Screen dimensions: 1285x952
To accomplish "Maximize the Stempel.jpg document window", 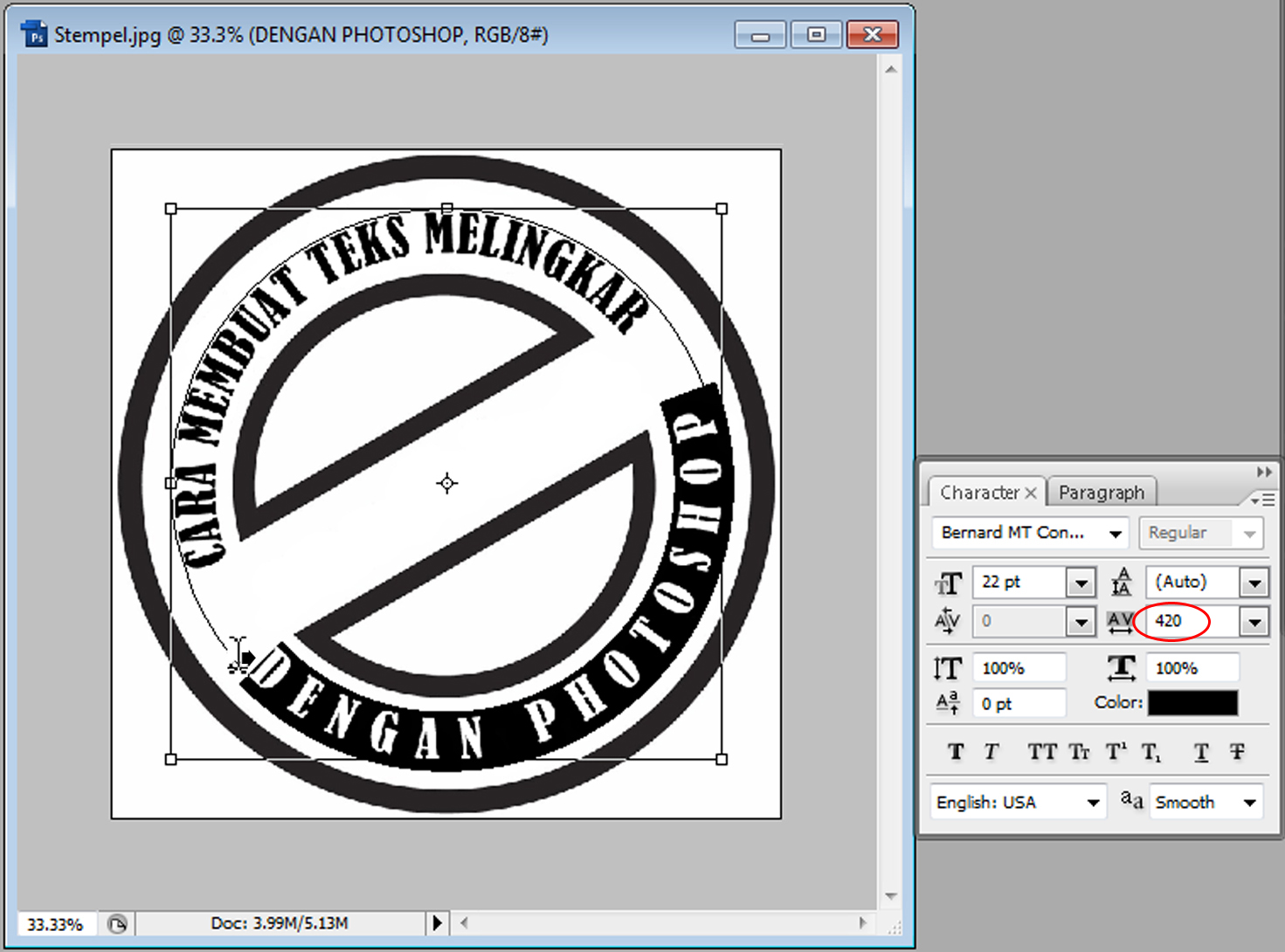I will [x=816, y=35].
